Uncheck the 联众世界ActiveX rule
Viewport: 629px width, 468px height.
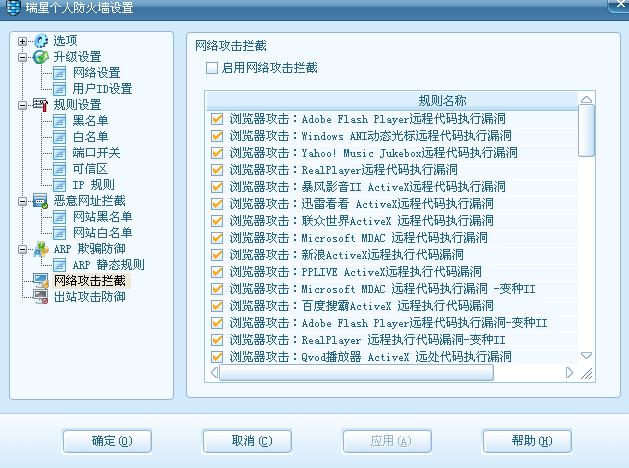217,221
